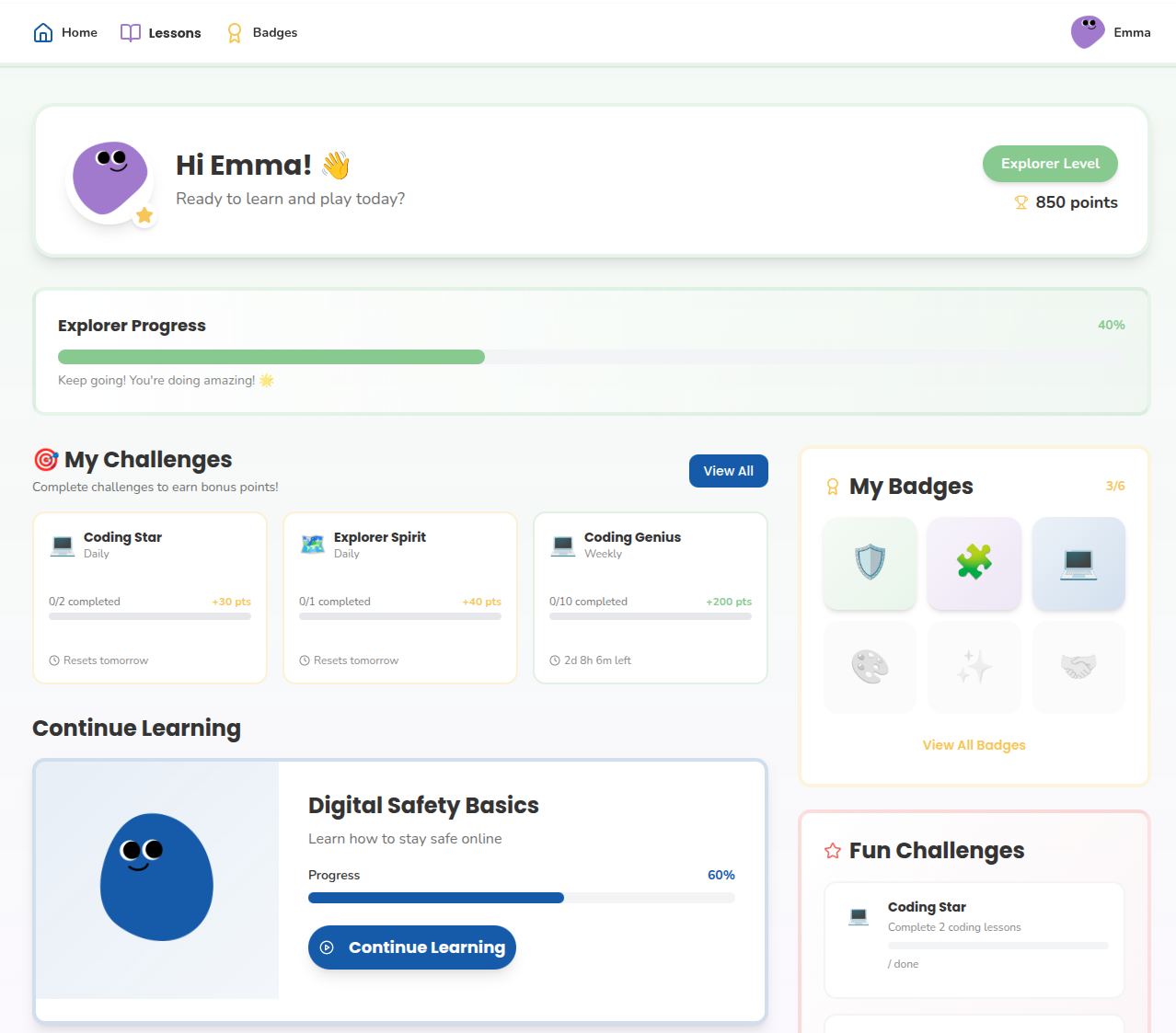Select the locked handshake badge

coord(1078,667)
